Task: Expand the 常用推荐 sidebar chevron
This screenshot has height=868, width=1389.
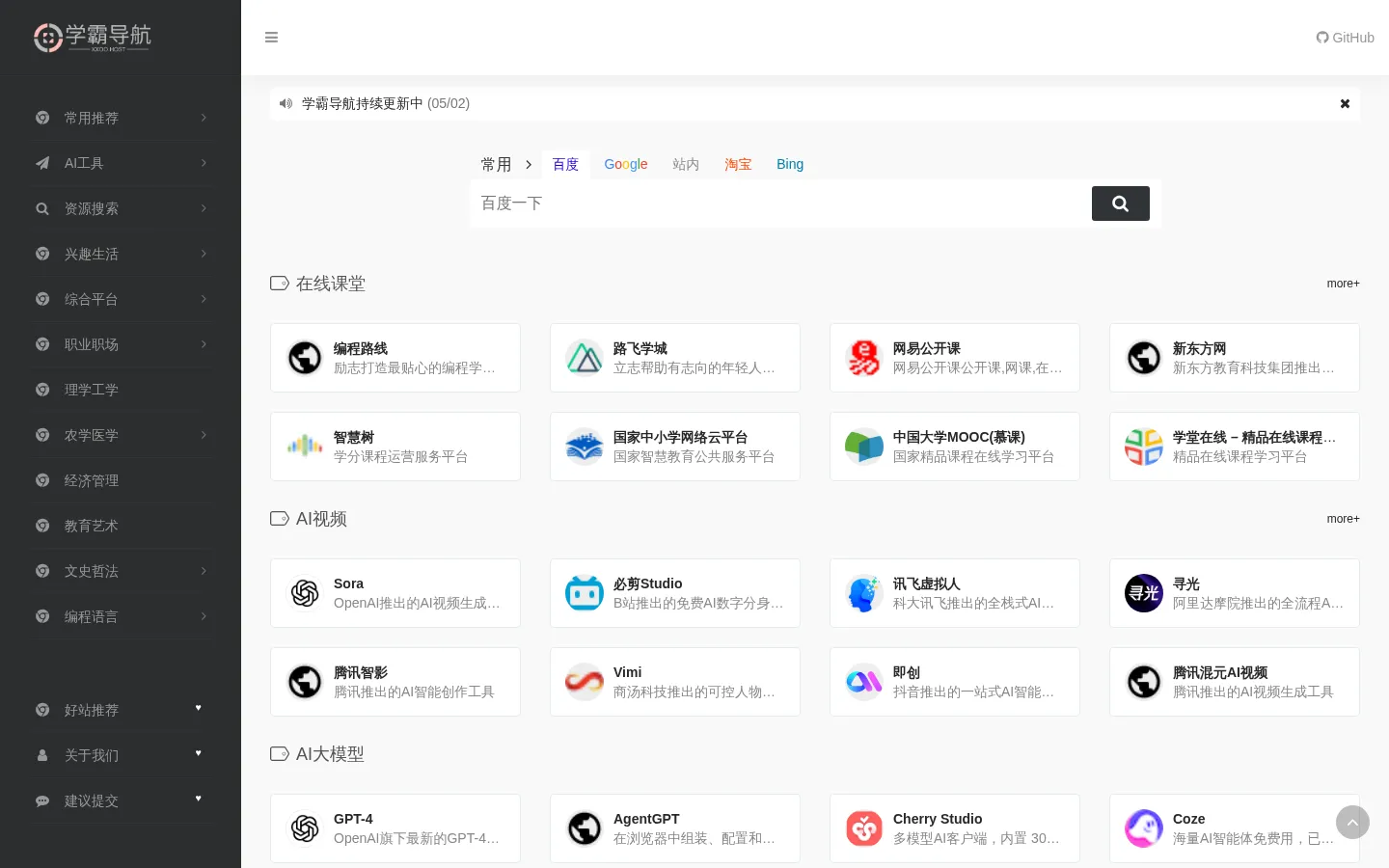Action: tap(204, 118)
